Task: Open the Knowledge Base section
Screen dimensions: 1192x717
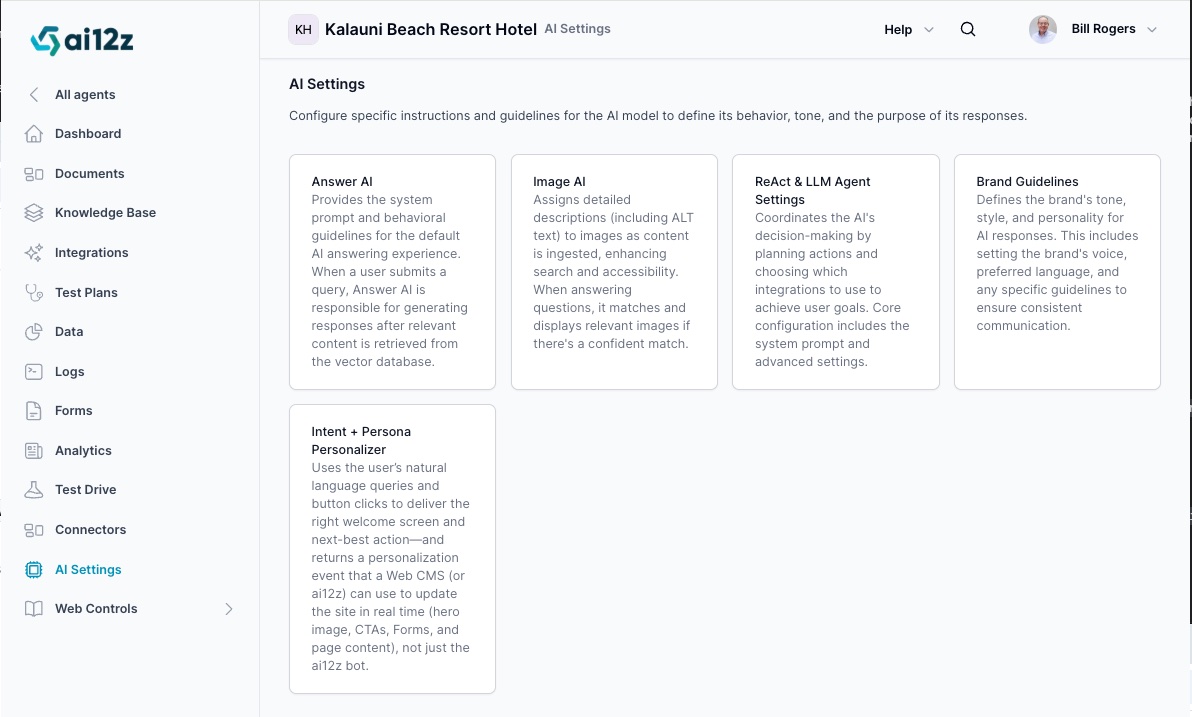Action: pos(105,212)
